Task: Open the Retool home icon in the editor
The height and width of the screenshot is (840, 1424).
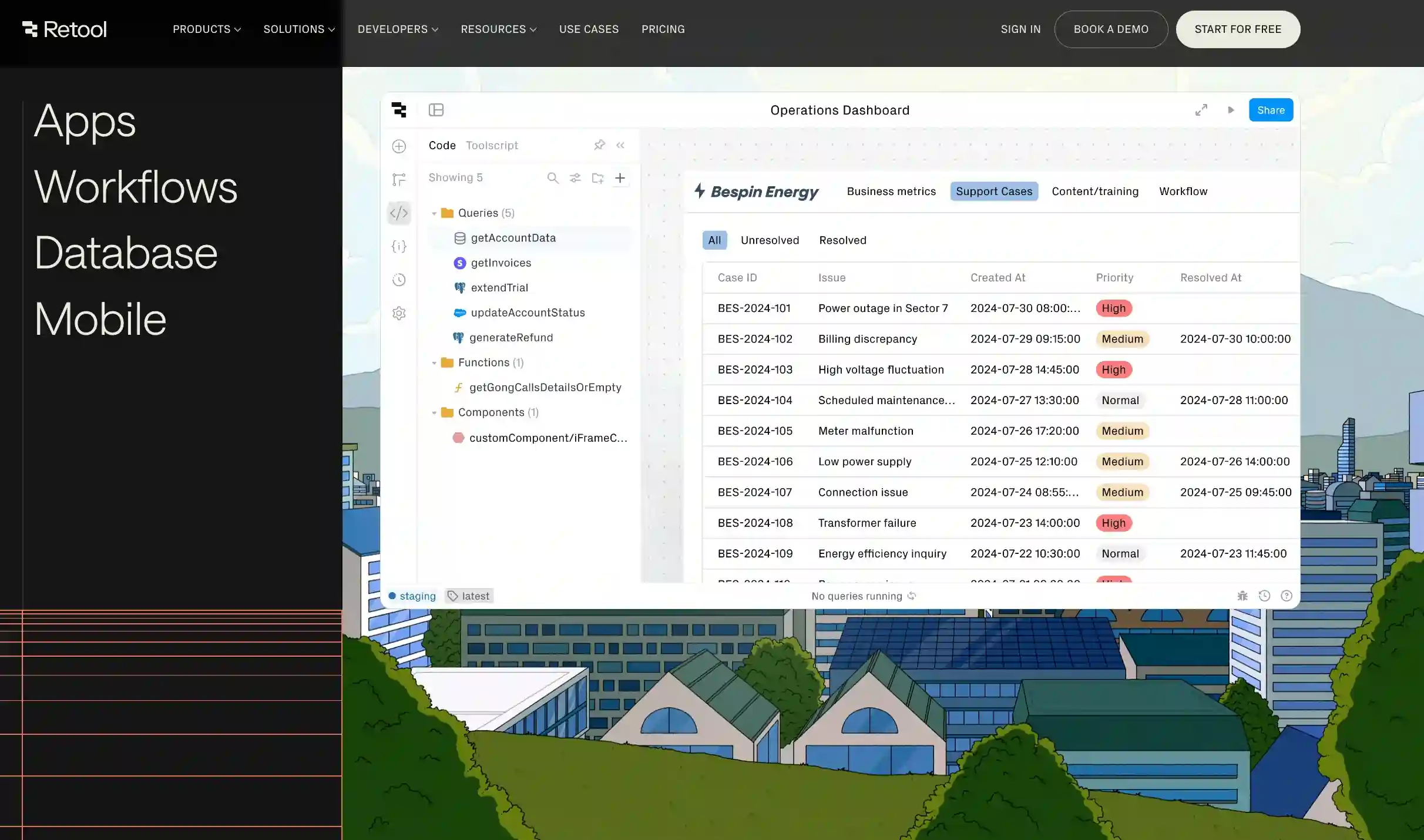Action: 399,110
